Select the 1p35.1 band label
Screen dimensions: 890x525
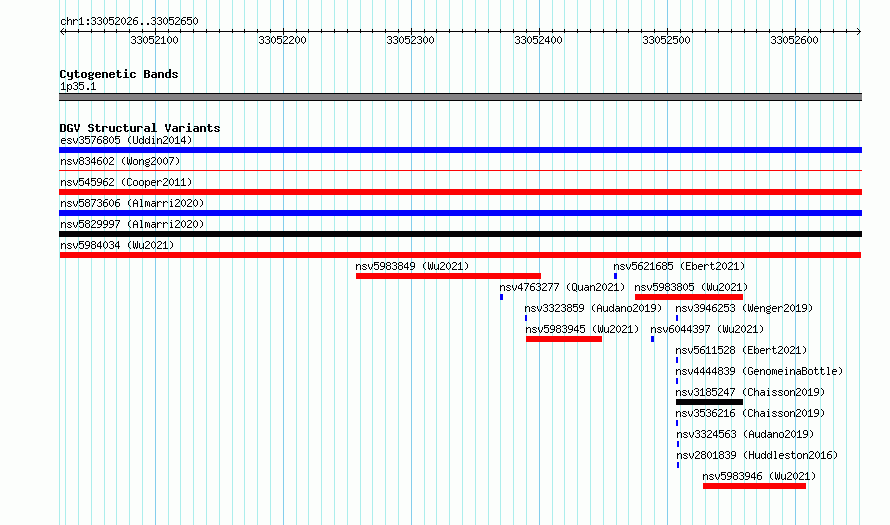78,86
